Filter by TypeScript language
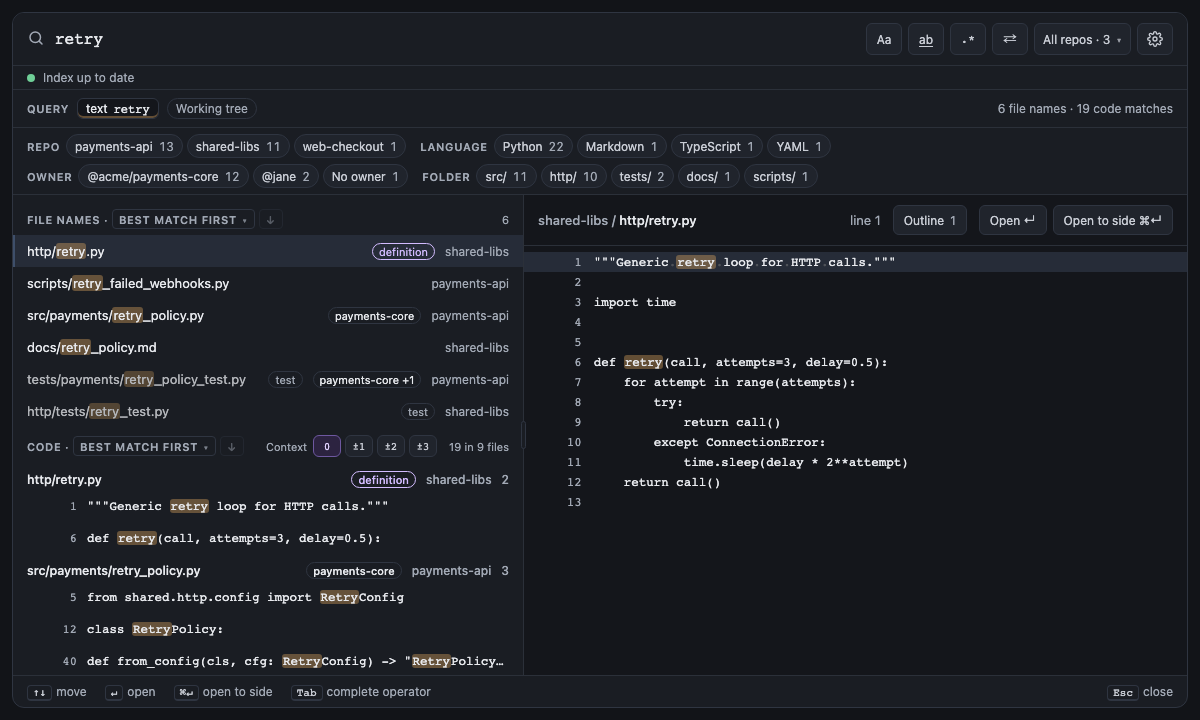 tap(717, 147)
